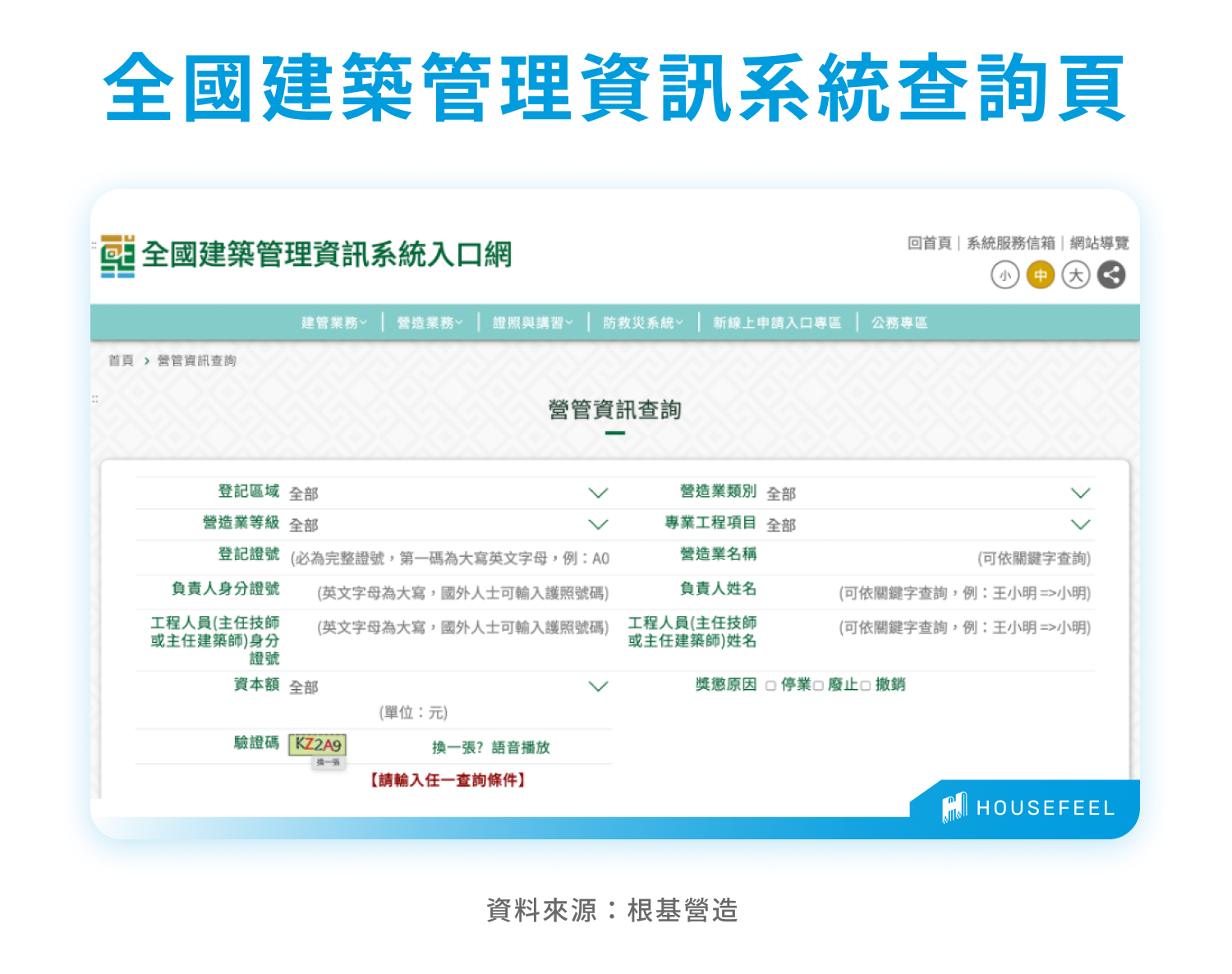Check the 廢止 checkbox
Image resolution: width=1232 pixels, height=974 pixels.
(x=818, y=686)
